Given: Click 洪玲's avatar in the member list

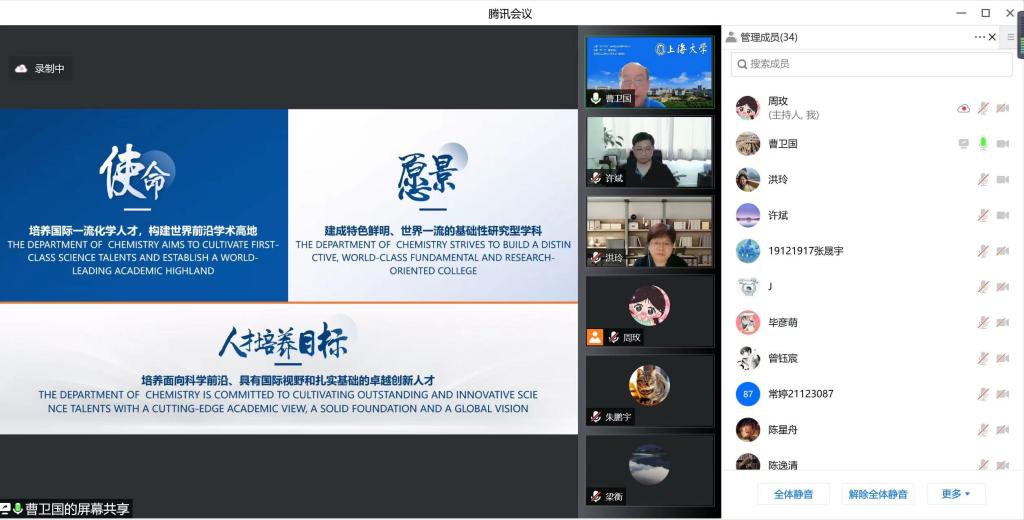Looking at the screenshot, I should tap(747, 179).
